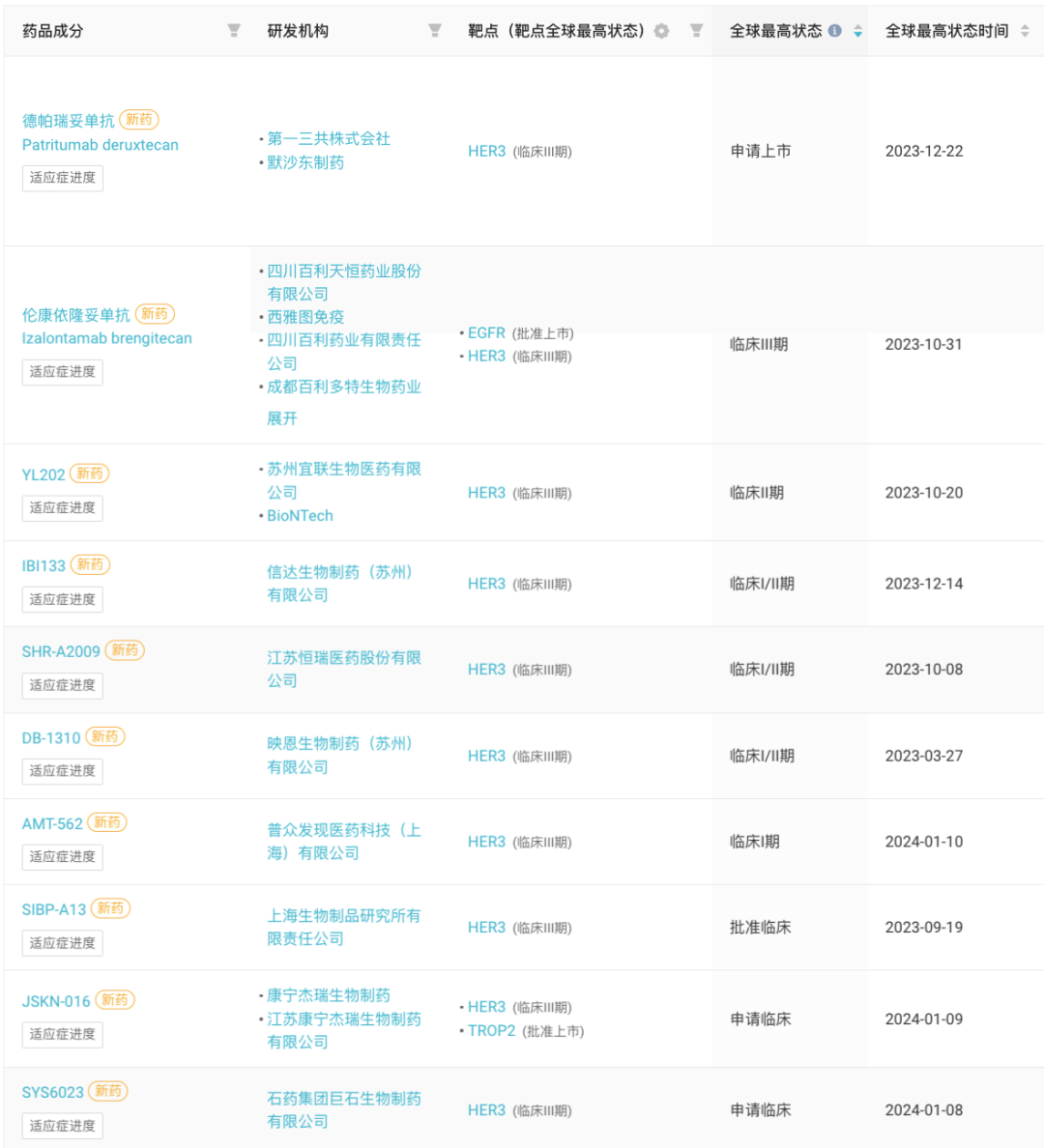Click the 适应症进度 button for JSKN-016
The width and height of the screenshot is (1044, 1148).
(x=62, y=1035)
